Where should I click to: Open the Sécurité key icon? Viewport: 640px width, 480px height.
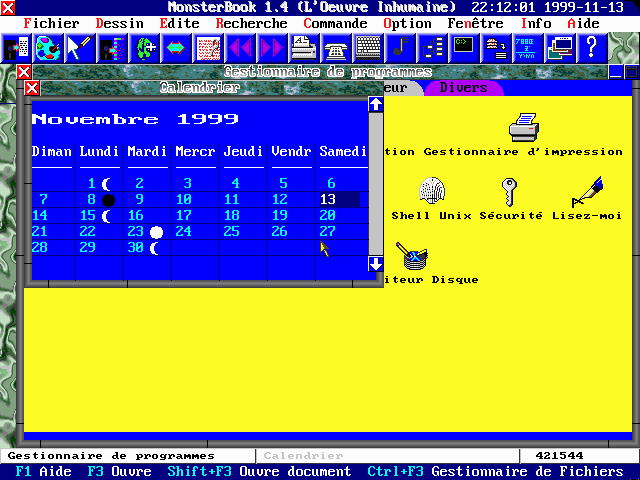tap(509, 192)
